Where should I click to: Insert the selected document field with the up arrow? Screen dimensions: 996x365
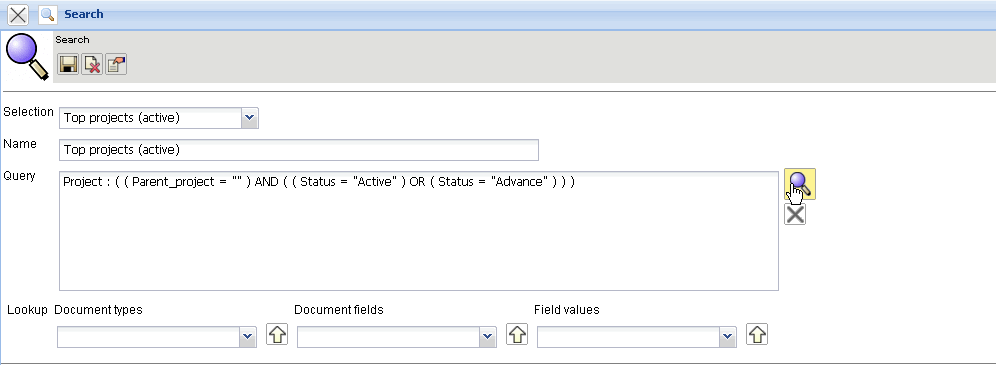click(517, 334)
